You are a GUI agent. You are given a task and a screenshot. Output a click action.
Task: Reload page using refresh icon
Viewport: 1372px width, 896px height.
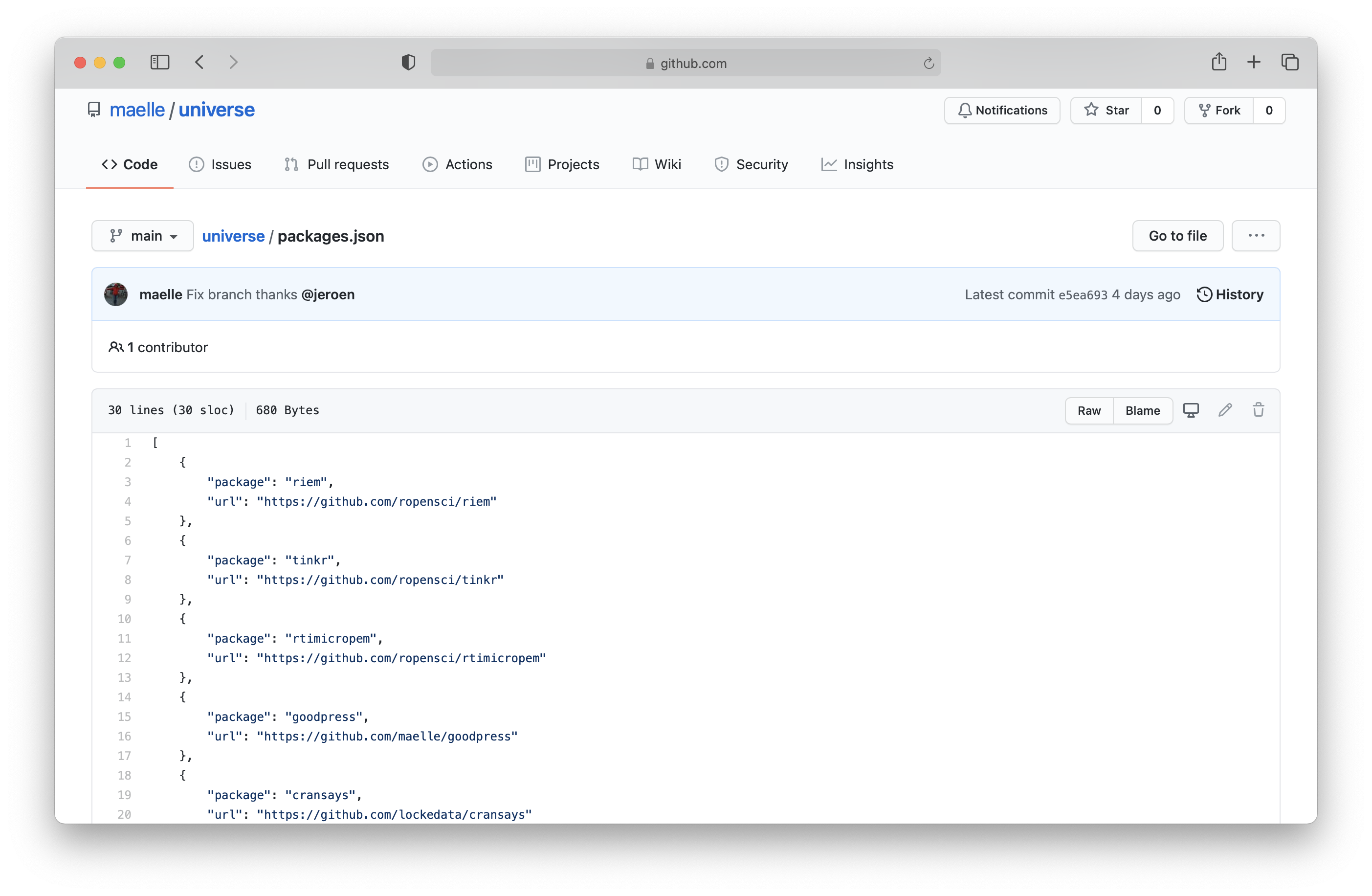coord(928,64)
